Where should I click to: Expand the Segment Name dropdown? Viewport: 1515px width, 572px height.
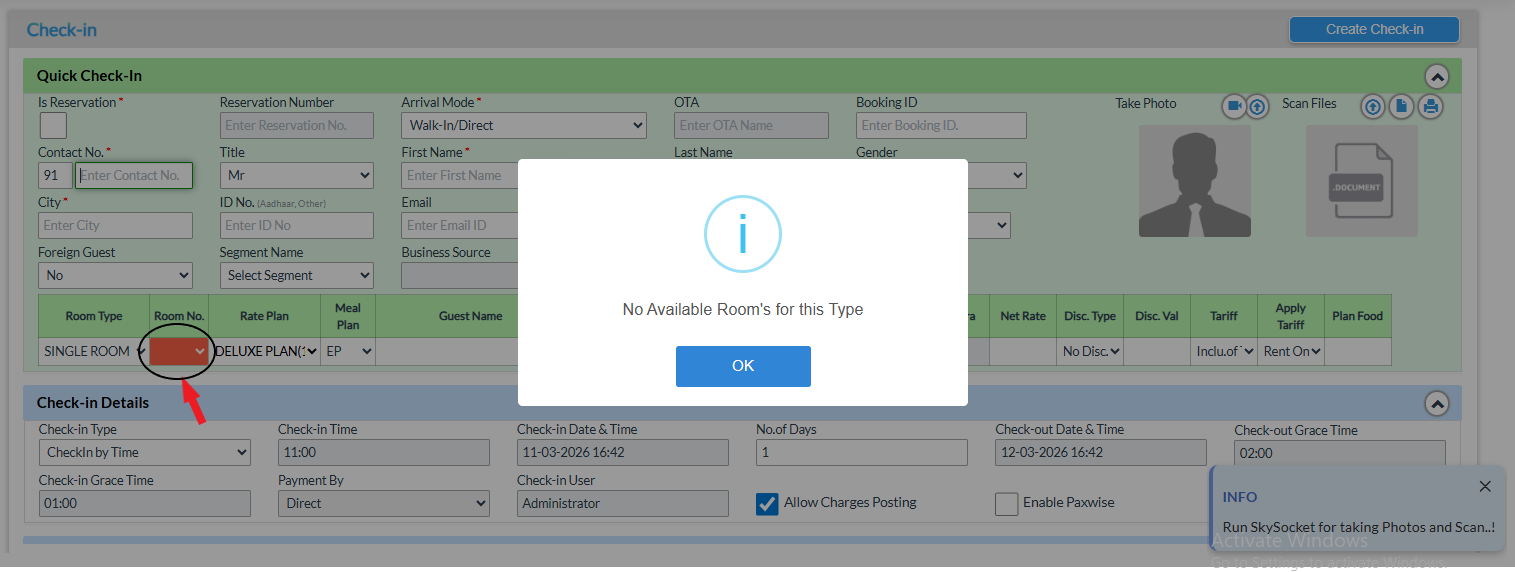pos(296,276)
